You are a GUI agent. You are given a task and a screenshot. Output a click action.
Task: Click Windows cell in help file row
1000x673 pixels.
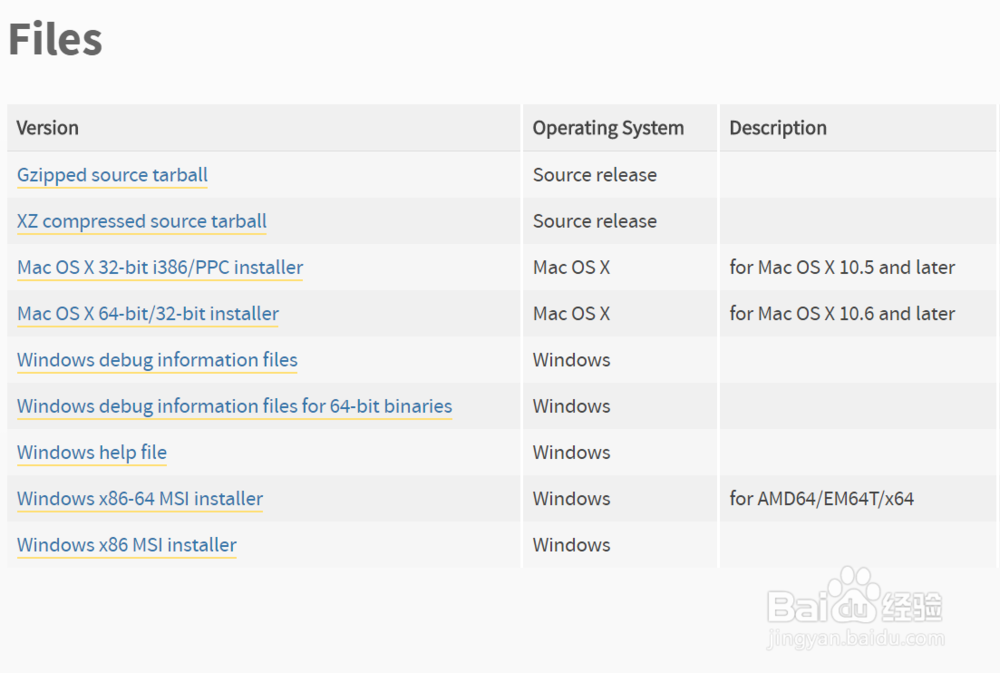point(571,452)
